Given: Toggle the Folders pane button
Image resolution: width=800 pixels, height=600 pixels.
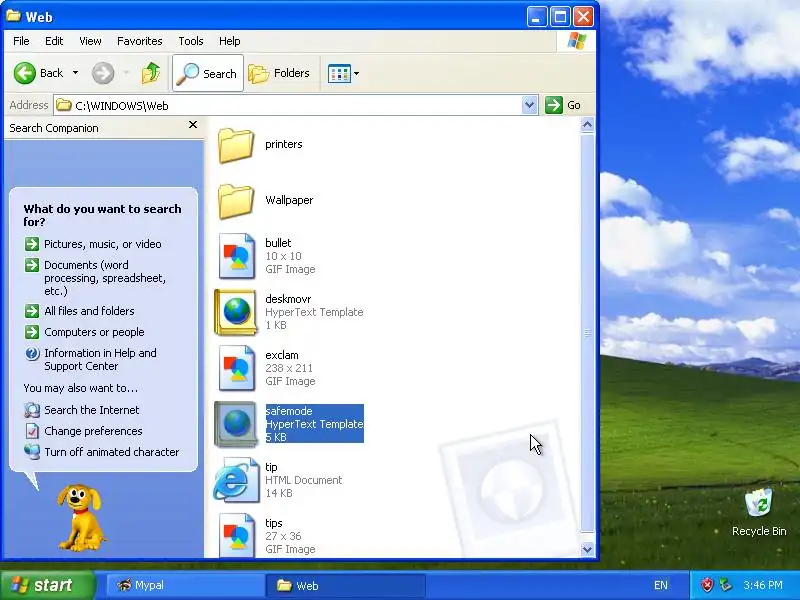Looking at the screenshot, I should point(280,73).
